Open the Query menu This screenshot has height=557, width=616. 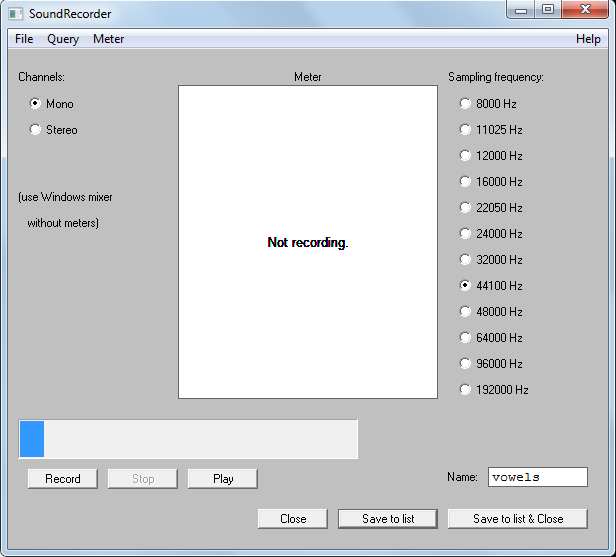pyautogui.click(x=63, y=39)
